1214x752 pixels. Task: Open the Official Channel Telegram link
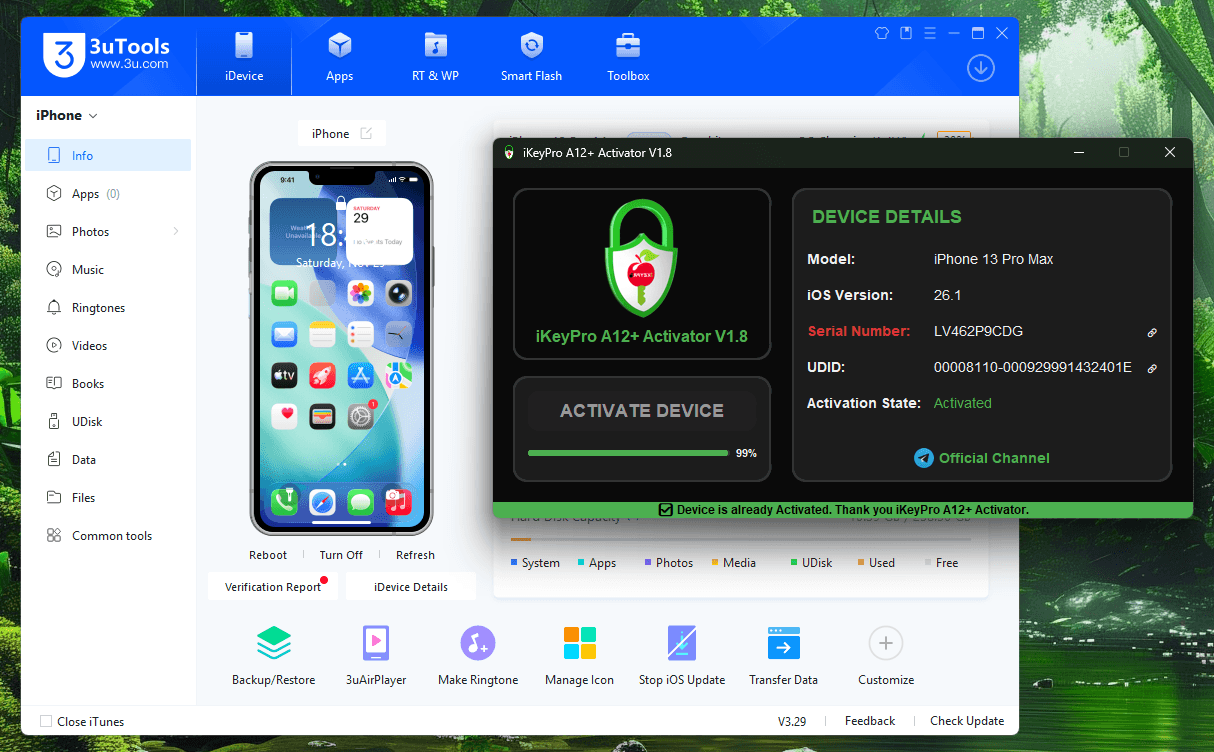[x=982, y=458]
